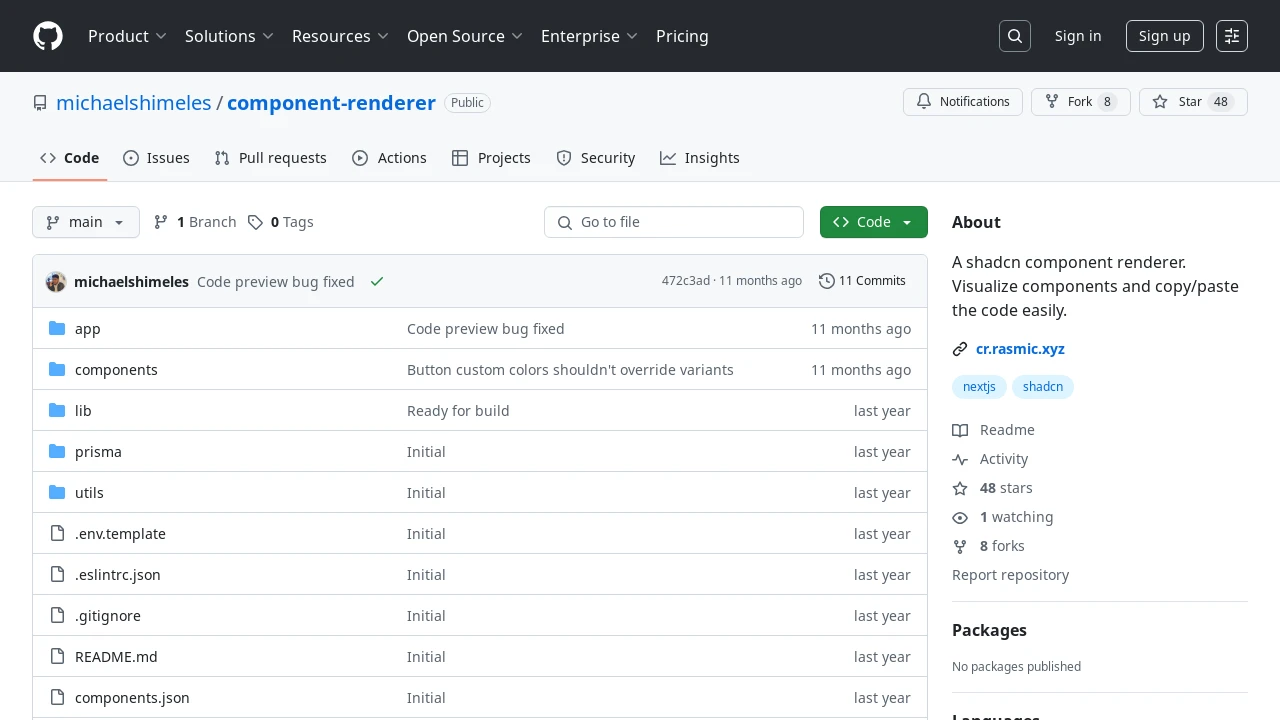
Task: Click the fork icon in Fork button
Action: [x=1052, y=102]
